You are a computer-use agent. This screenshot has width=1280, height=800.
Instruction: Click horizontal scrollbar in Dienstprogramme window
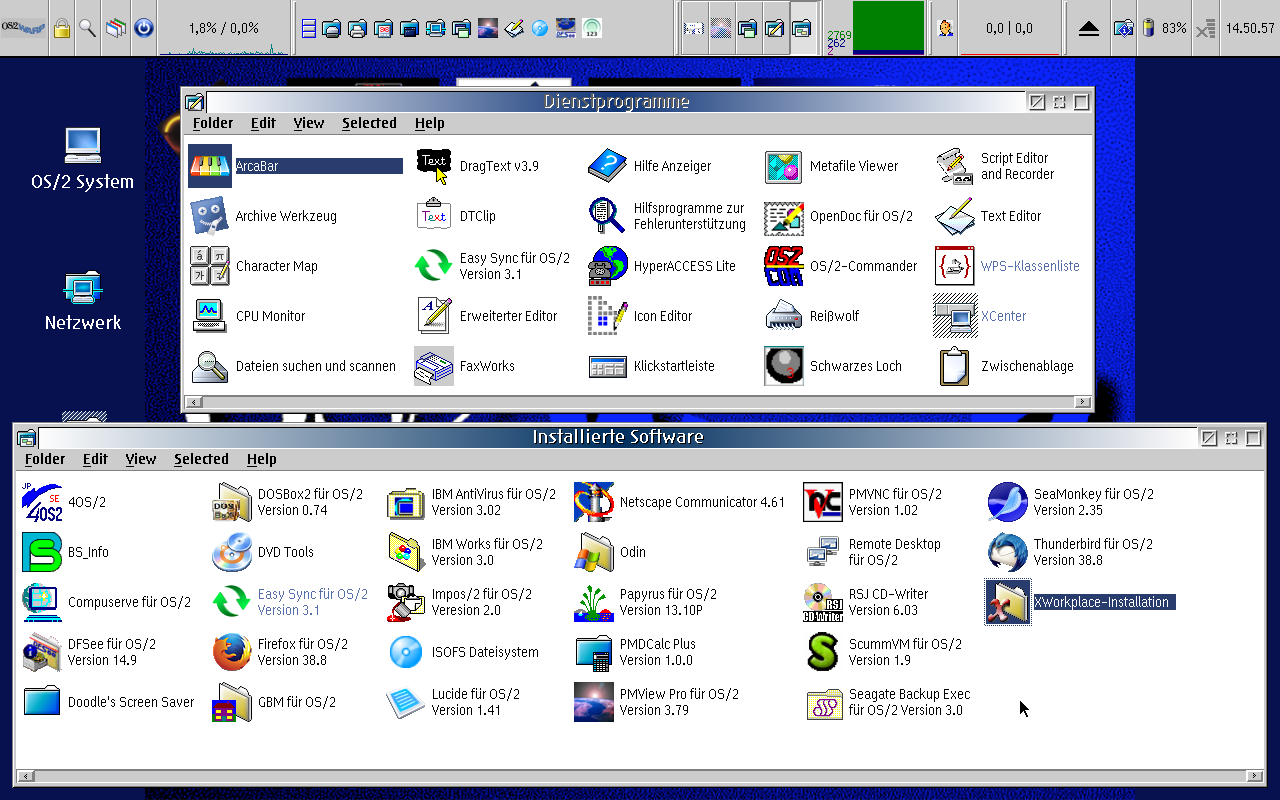pos(636,402)
